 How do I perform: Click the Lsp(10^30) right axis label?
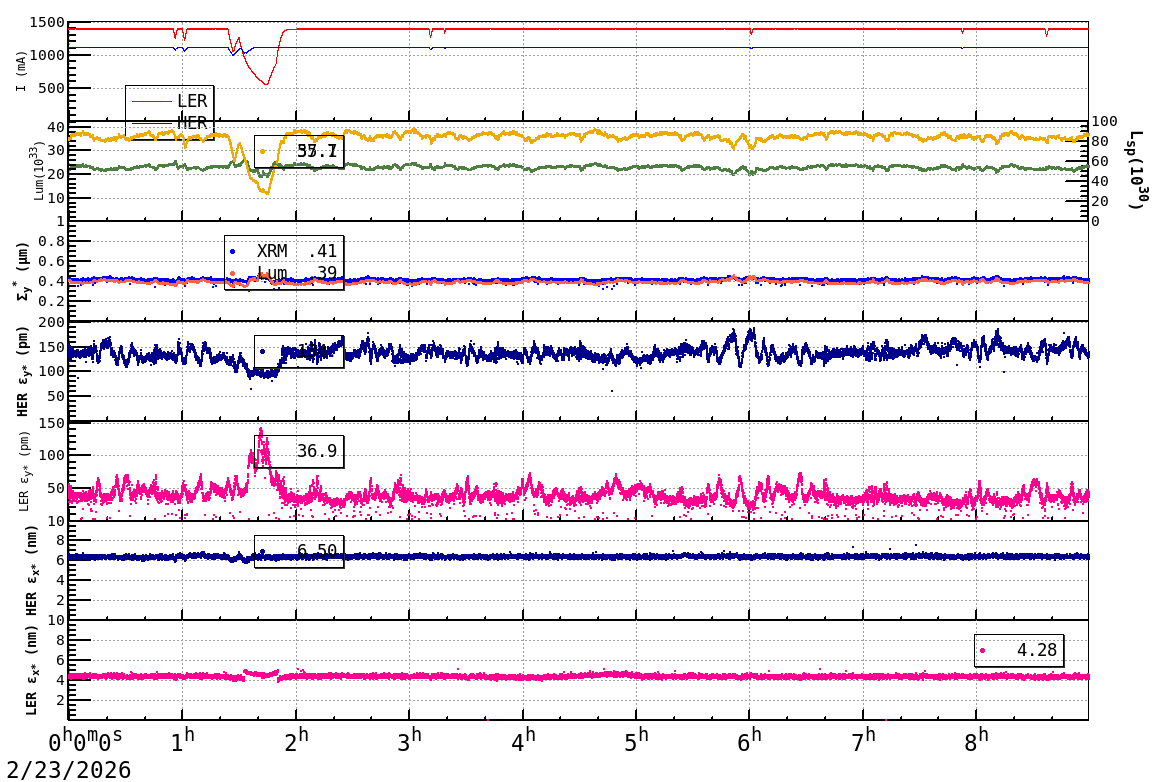pyautogui.click(x=1136, y=170)
